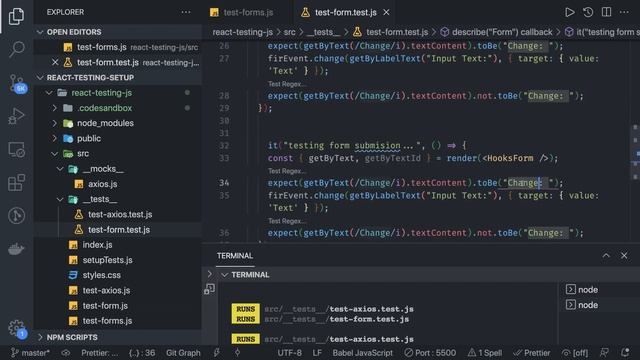Open the Run and Debug view
The image size is (640, 360).
[x=16, y=116]
